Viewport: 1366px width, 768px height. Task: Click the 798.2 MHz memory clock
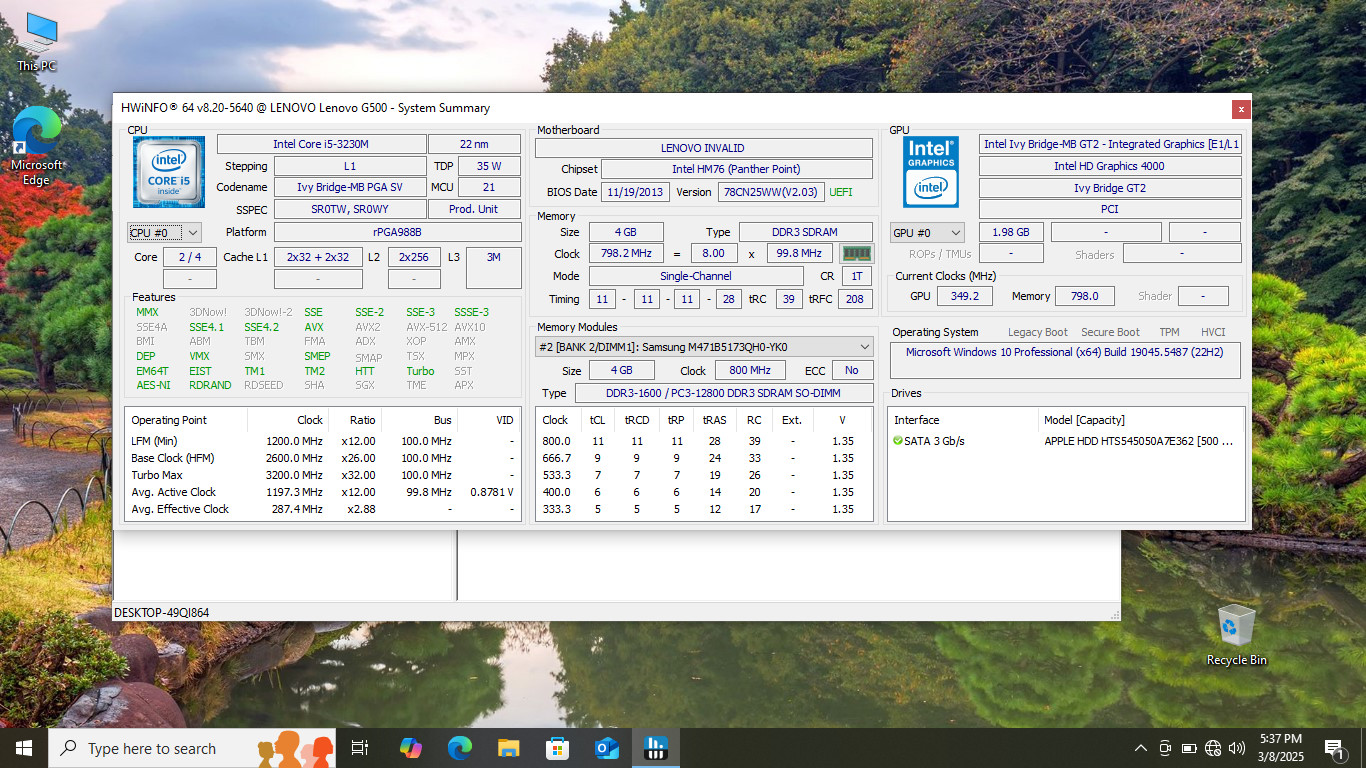point(626,254)
